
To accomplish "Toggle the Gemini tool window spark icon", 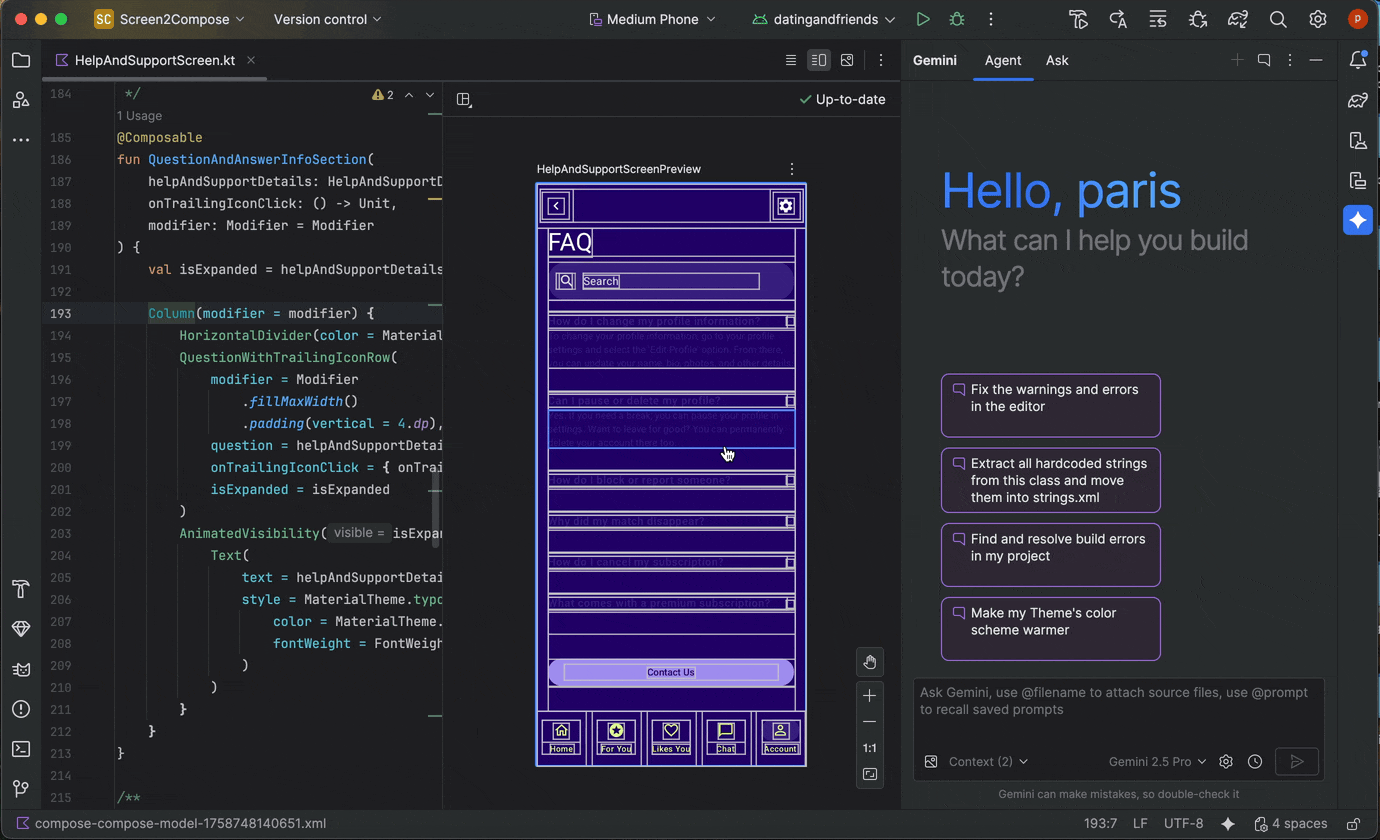I will [1357, 219].
